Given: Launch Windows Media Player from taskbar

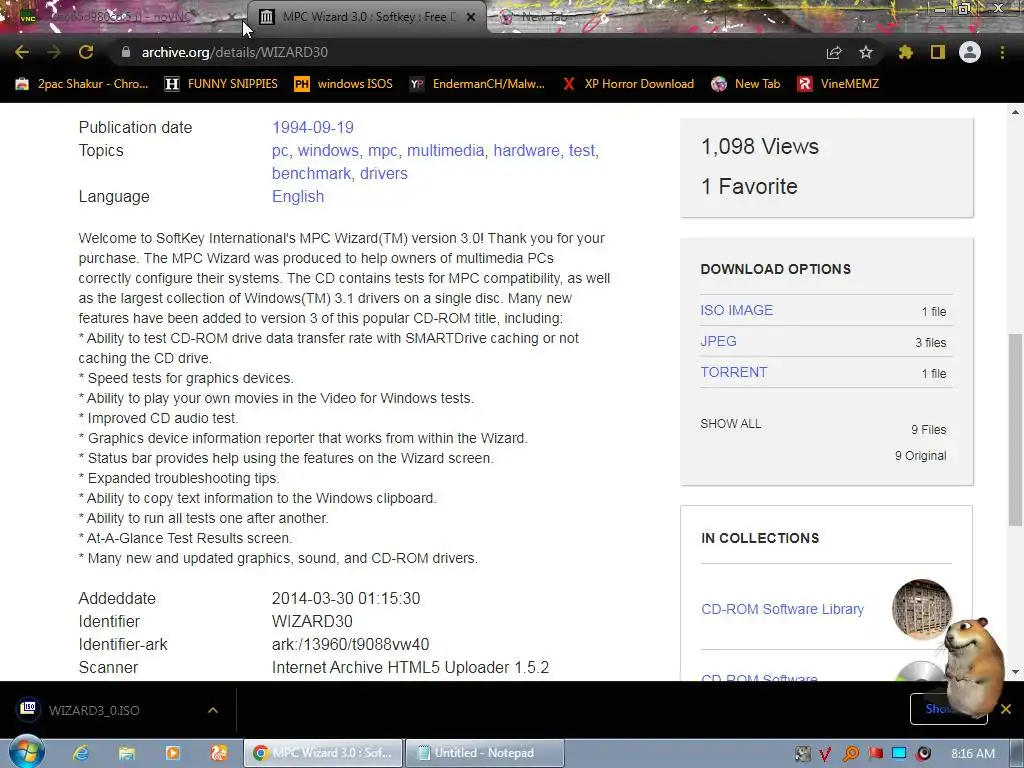Looking at the screenshot, I should point(172,753).
